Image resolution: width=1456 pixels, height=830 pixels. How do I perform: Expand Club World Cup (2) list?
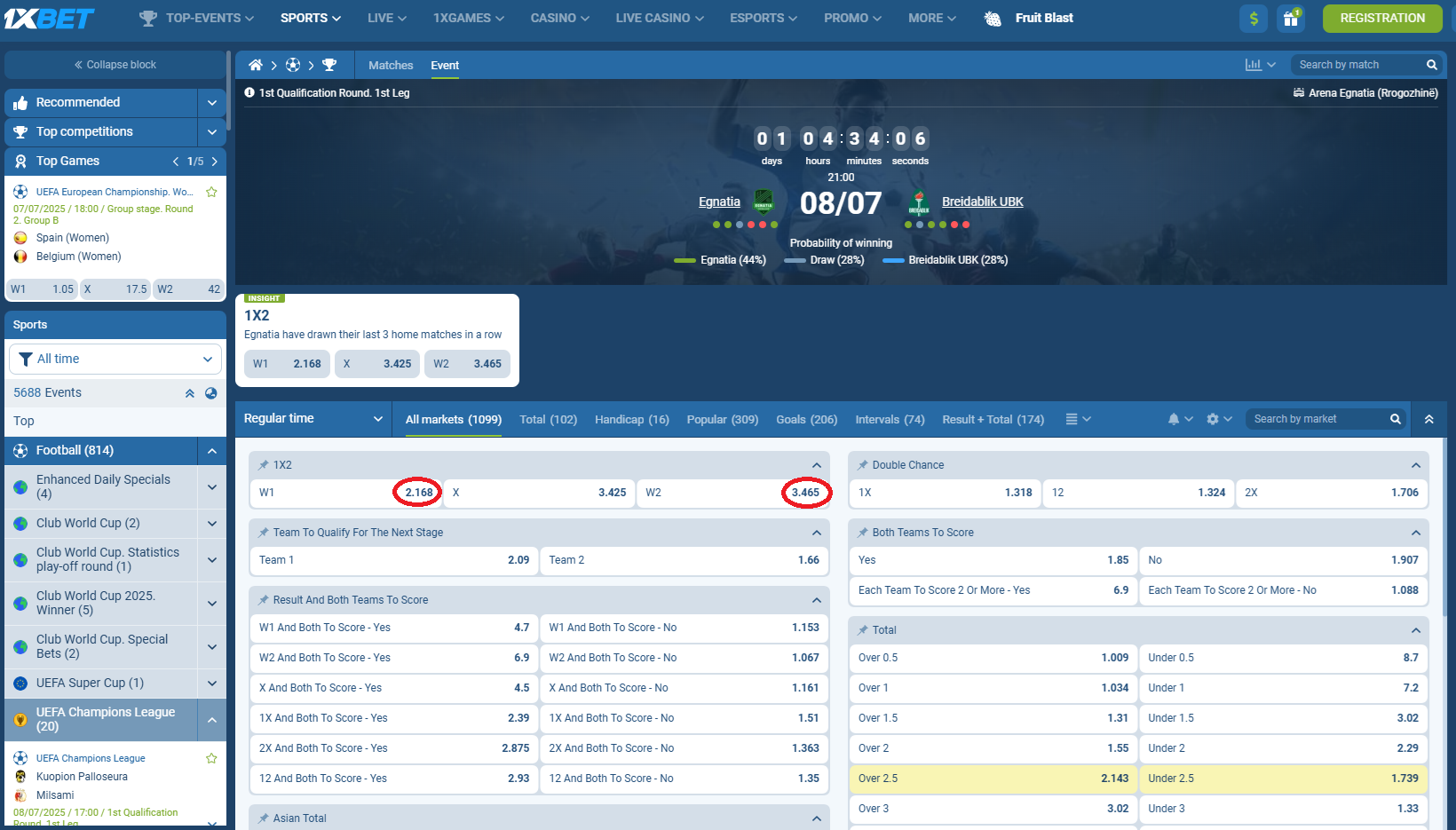pos(212,524)
